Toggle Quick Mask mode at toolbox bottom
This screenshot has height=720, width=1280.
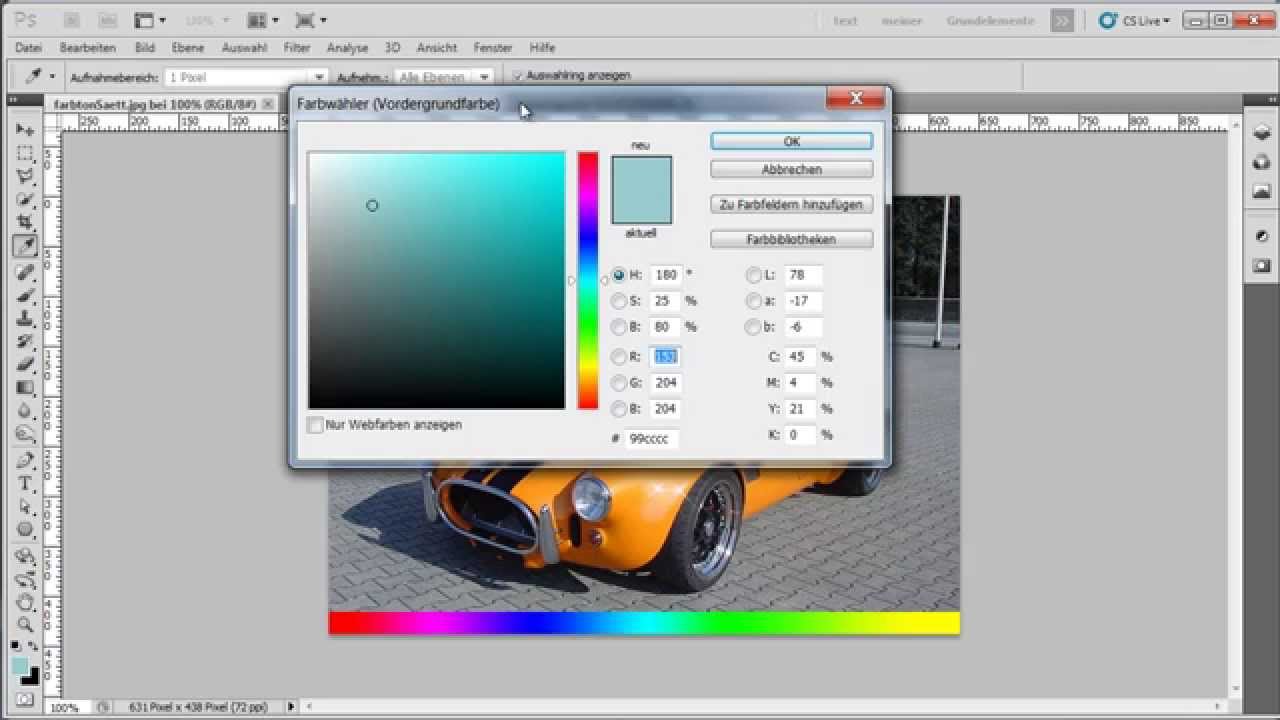25,699
